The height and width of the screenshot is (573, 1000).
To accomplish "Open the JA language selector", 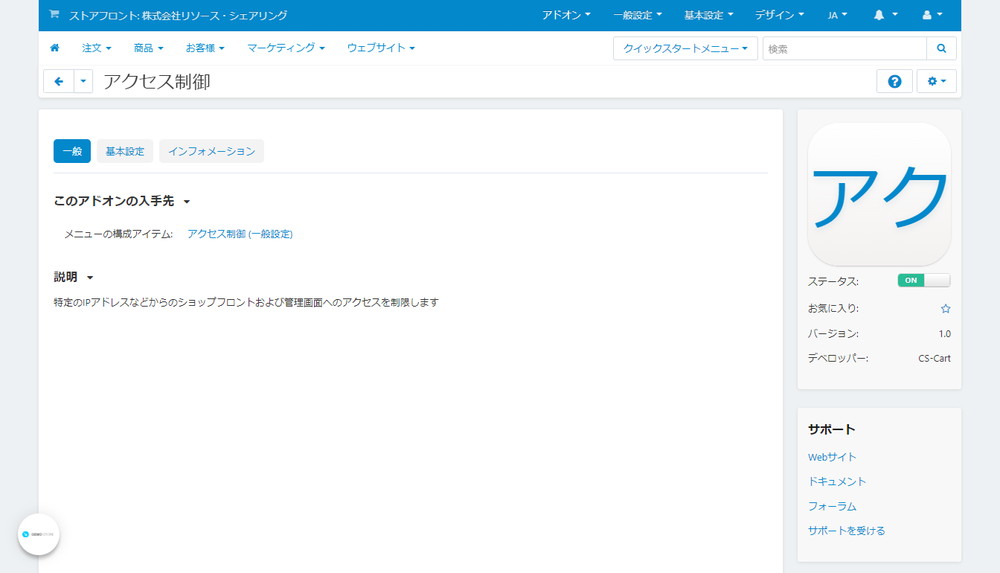I will click(837, 15).
